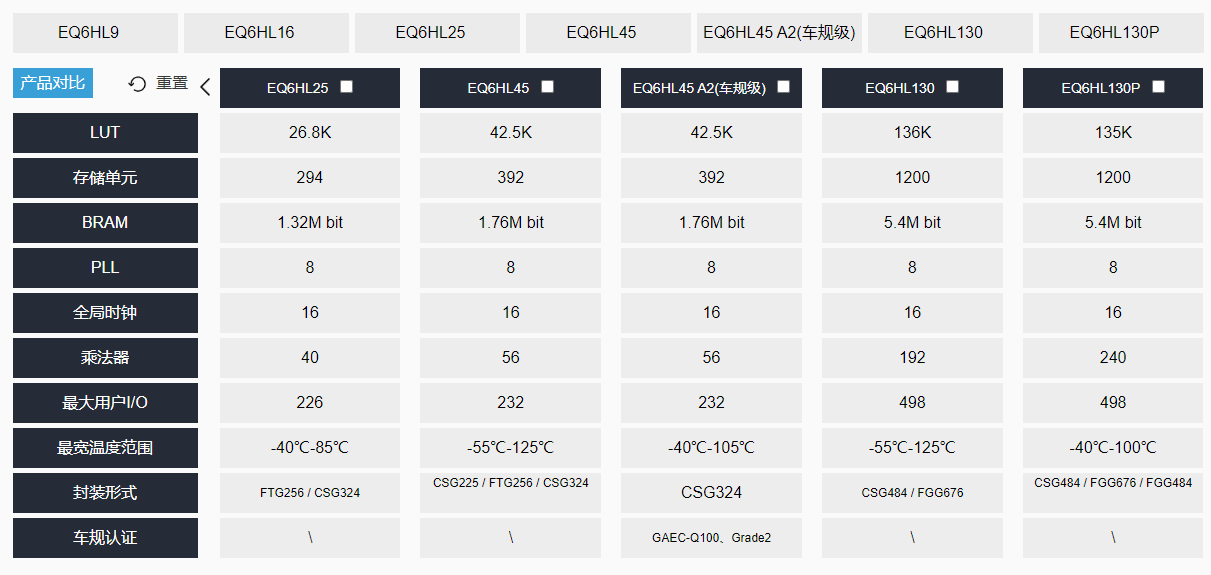Screen dimensions: 1211x575
Task: Switch to the EQ6HL9 tab
Action: coord(95,32)
